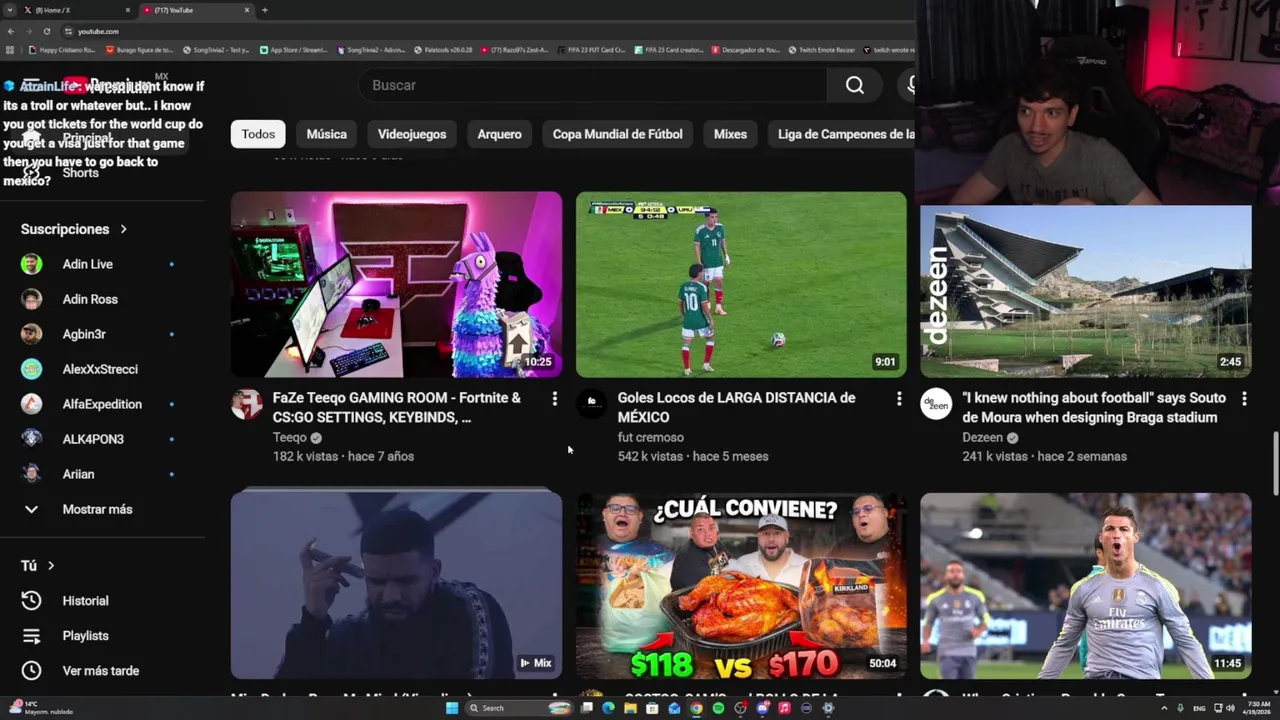Open AlexXxStrecci channel avatar in subscriptions

pos(31,369)
